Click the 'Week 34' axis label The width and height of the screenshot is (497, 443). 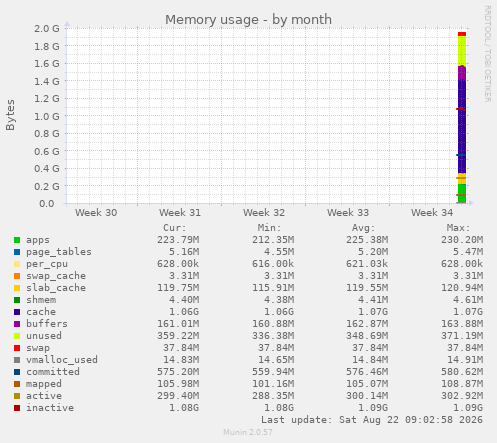432,213
